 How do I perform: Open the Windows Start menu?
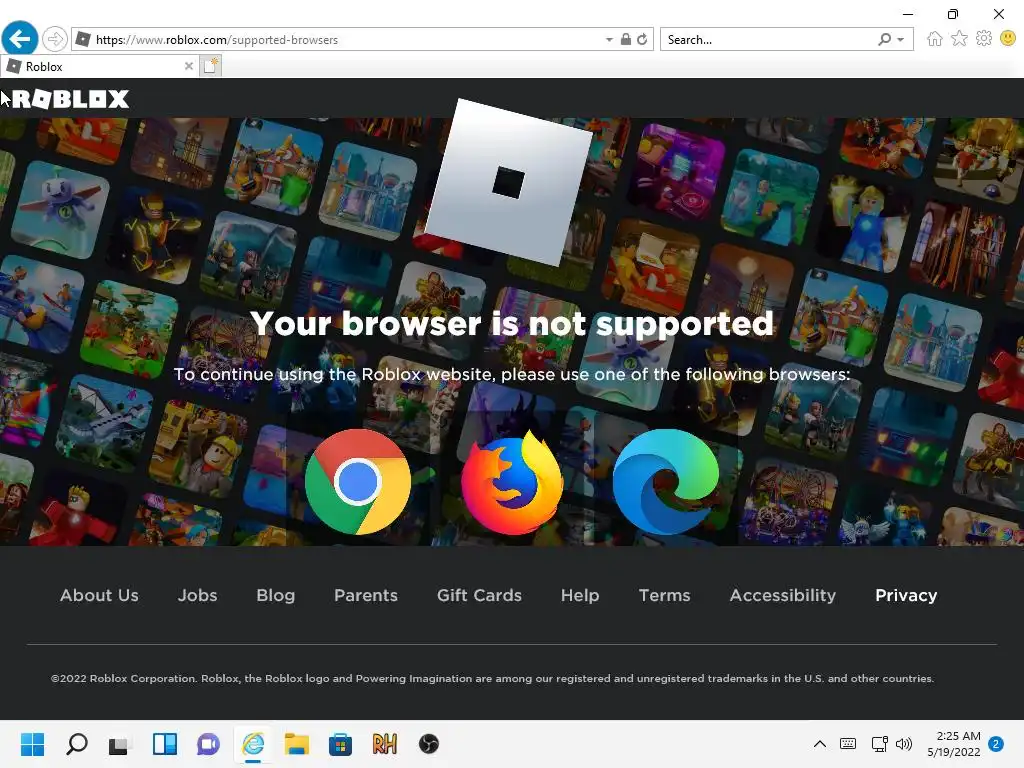click(32, 744)
